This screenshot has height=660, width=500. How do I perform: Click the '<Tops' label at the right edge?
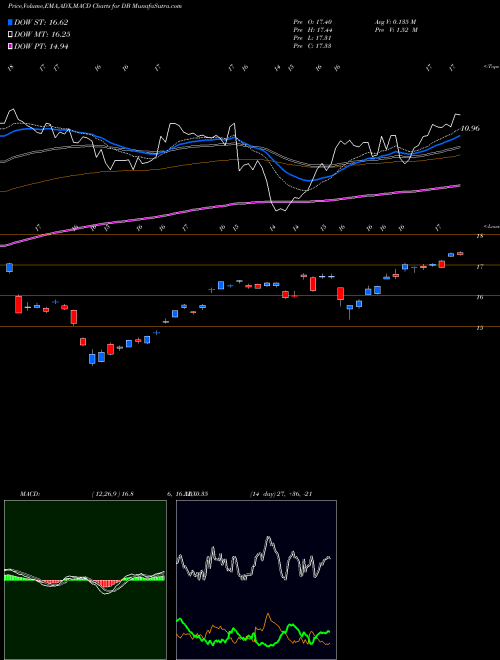tap(491, 67)
